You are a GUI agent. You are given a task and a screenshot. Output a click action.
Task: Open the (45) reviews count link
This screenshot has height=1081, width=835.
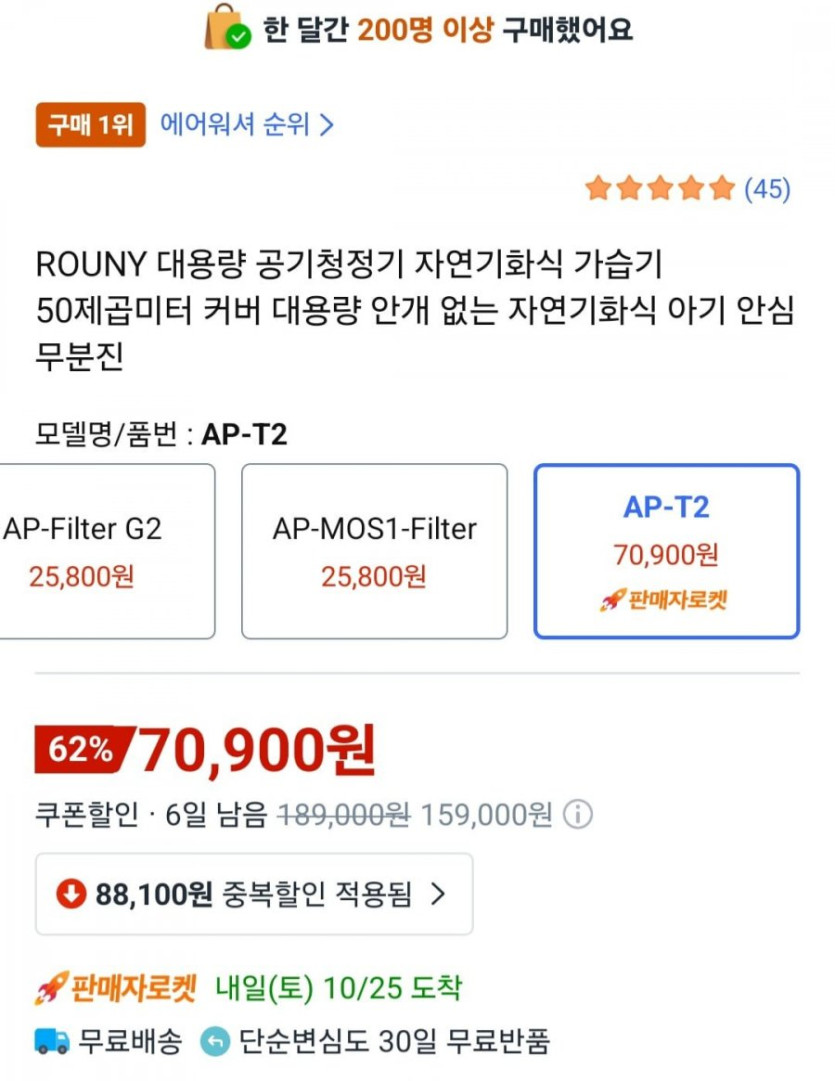767,188
